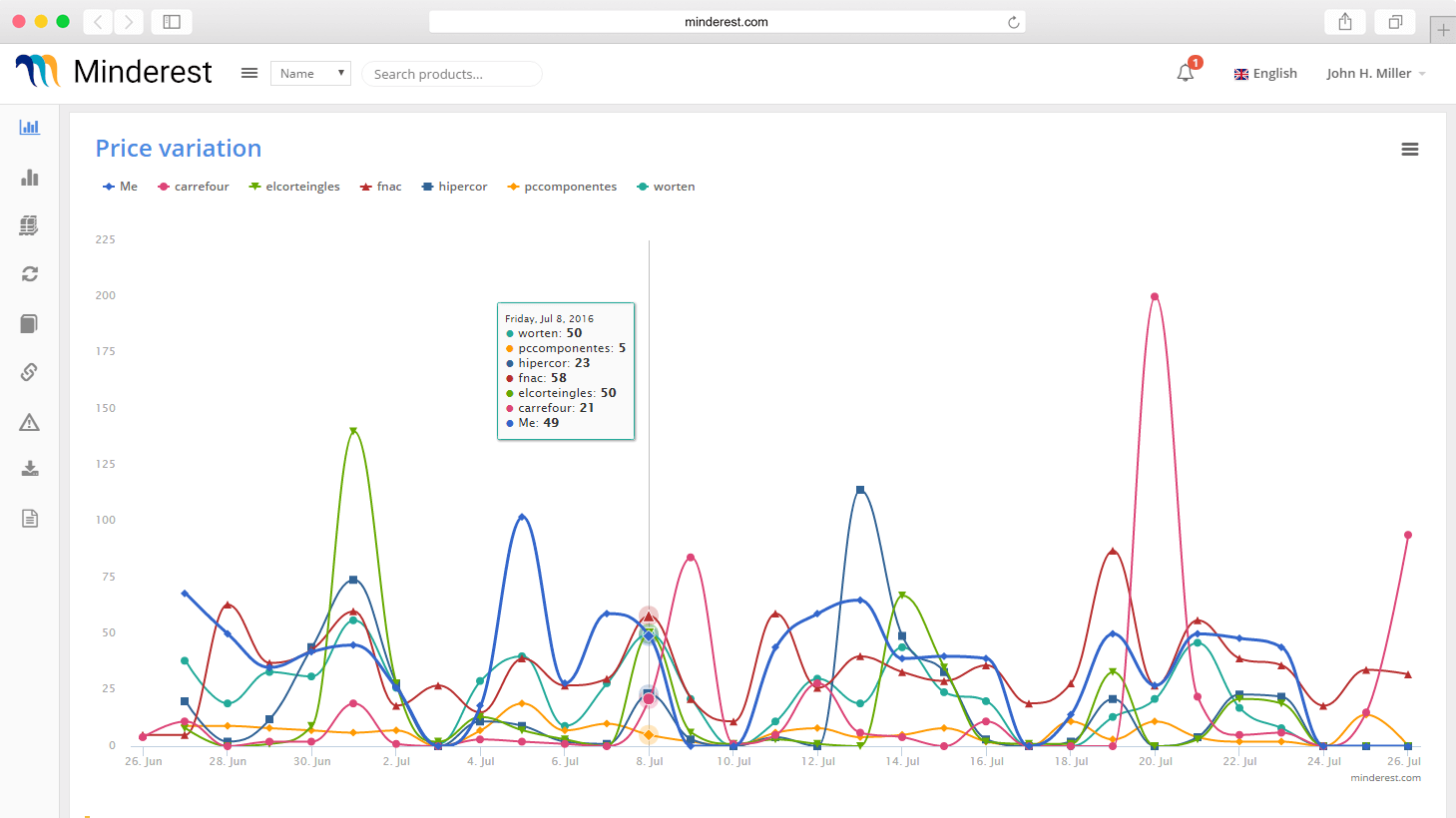Open the Name search-type dropdown
The height and width of the screenshot is (818, 1456).
pos(310,73)
